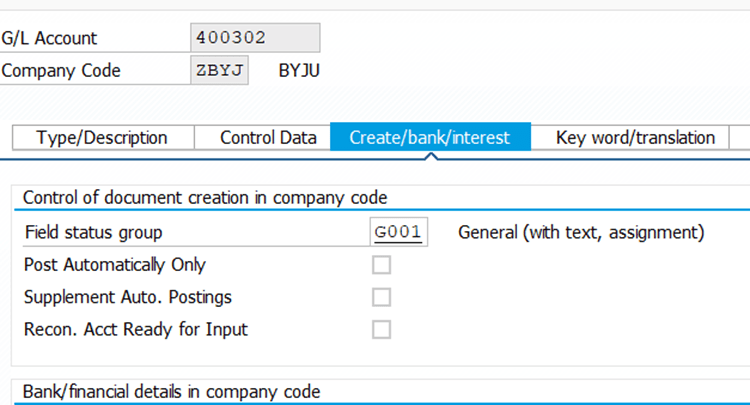Open the Control Data tab
Viewport: 750px width, 405px height.
[268, 138]
